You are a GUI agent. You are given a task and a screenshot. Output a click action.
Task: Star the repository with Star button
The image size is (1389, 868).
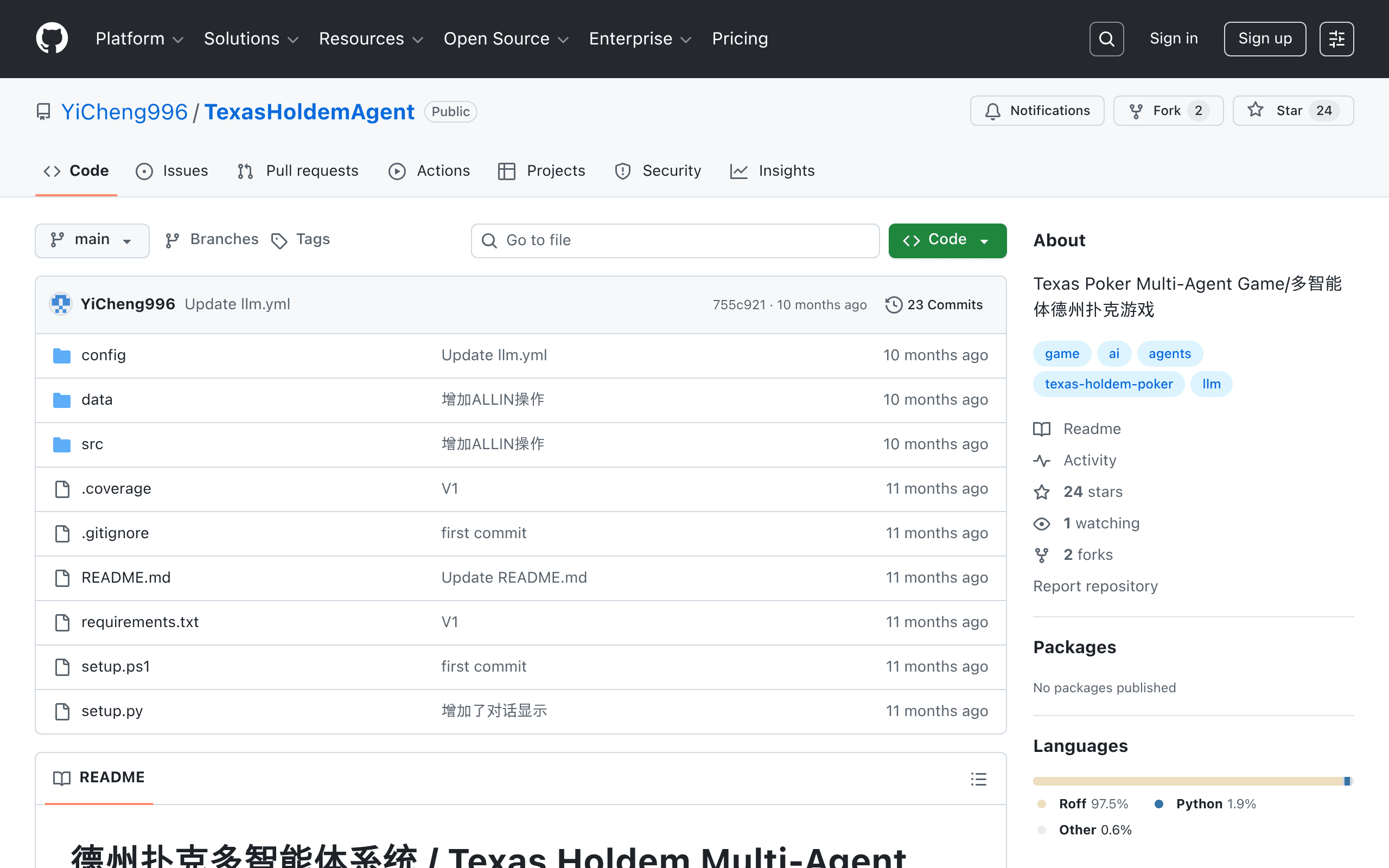(x=1293, y=111)
